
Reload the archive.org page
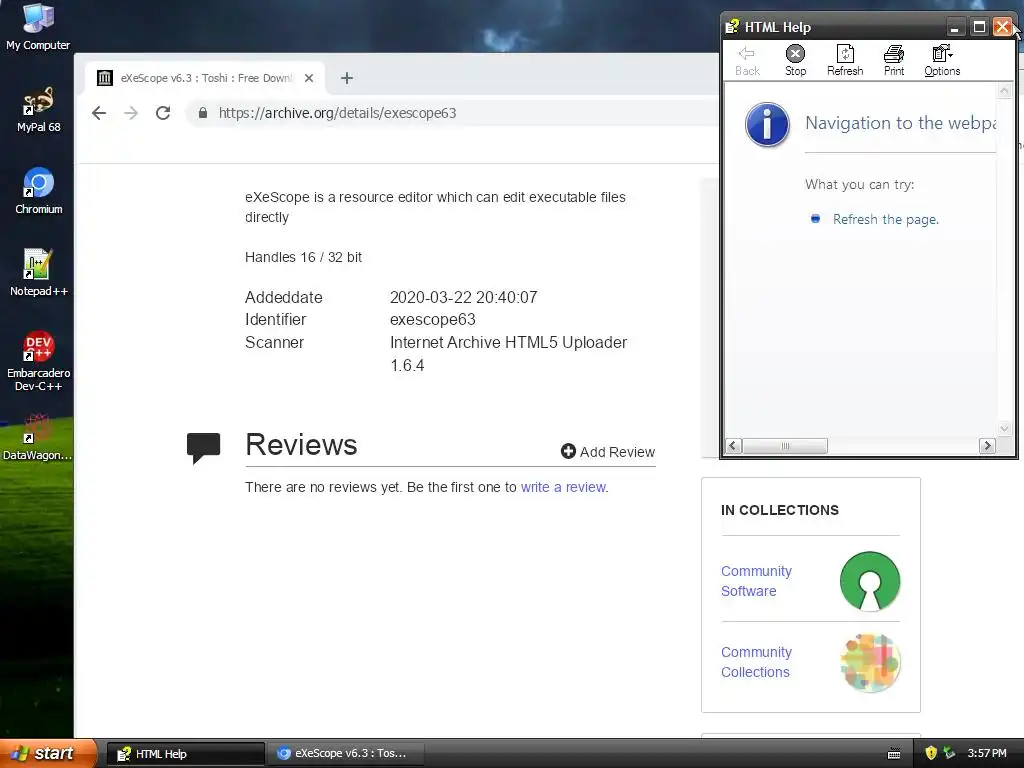(163, 113)
